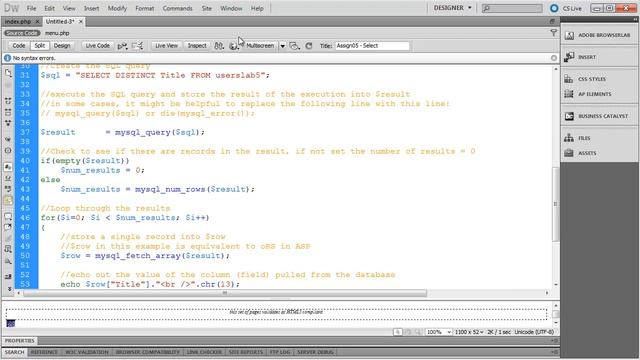Open the Multiscreen dropdown arrow
This screenshot has width=640, height=360.
(282, 46)
